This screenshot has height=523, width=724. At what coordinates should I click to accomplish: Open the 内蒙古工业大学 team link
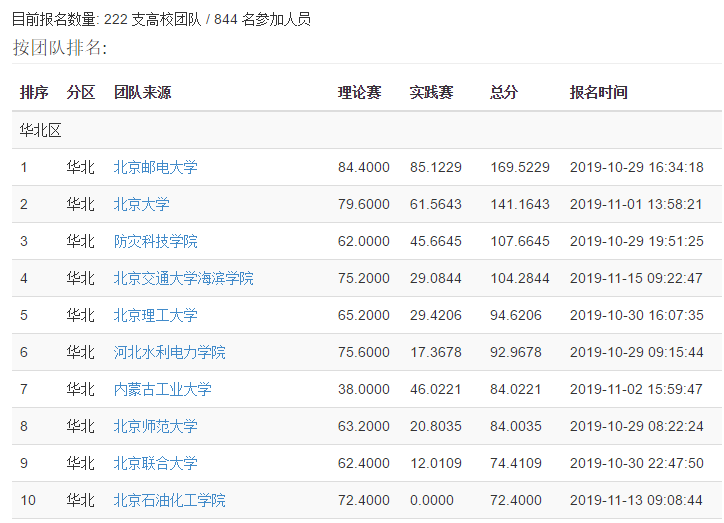tap(163, 389)
